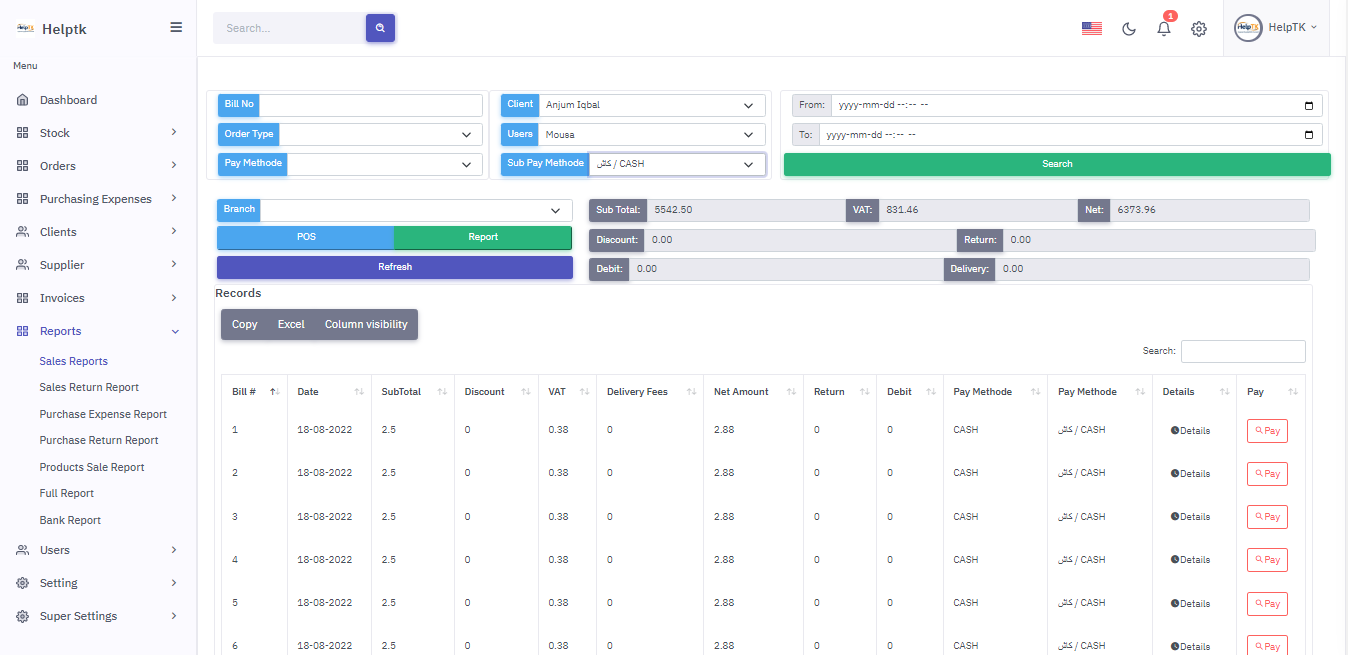The image size is (1348, 655).
Task: Expand the Branch dropdown
Action: coord(415,211)
